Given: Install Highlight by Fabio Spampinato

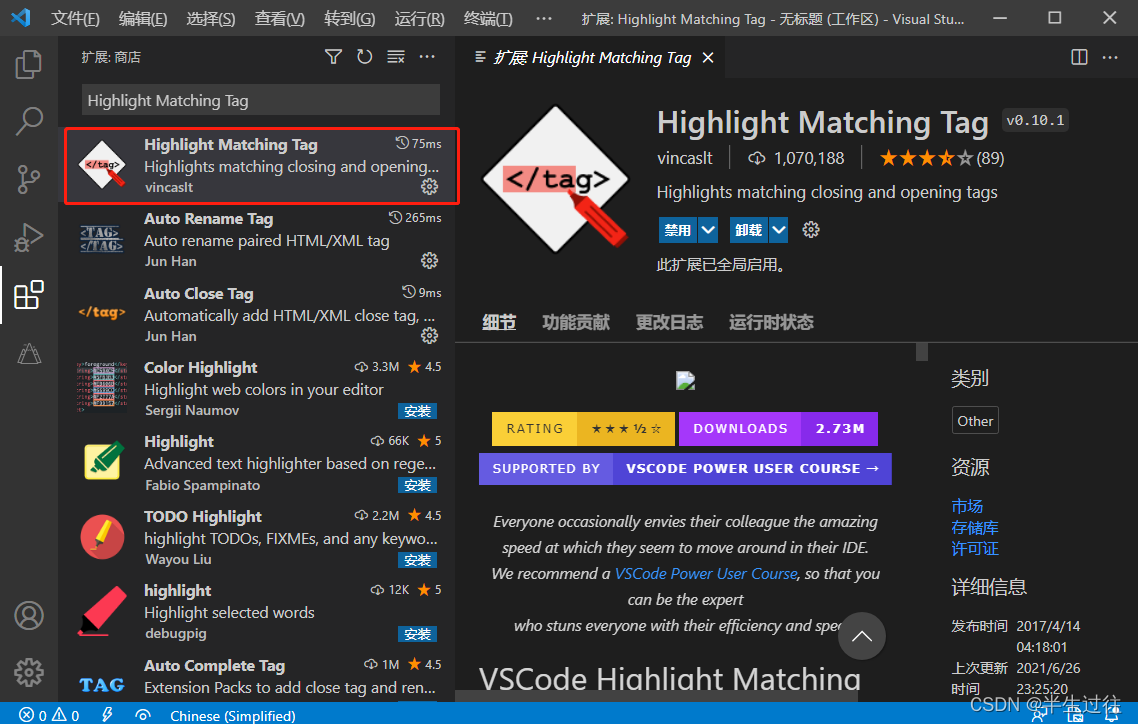Looking at the screenshot, I should (x=417, y=485).
